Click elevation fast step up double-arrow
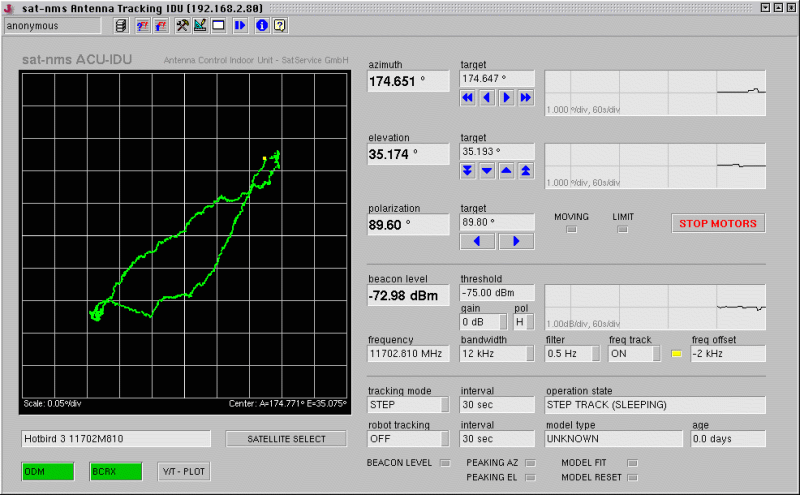Viewport: 800px width, 495px height. (526, 171)
